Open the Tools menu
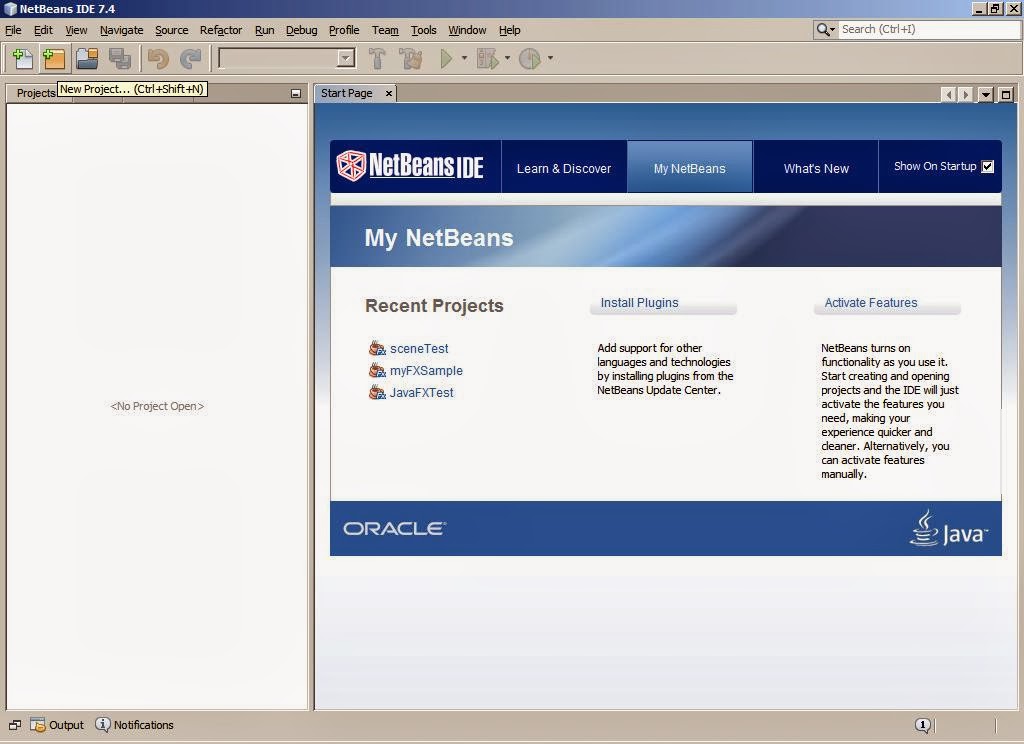 pos(423,30)
